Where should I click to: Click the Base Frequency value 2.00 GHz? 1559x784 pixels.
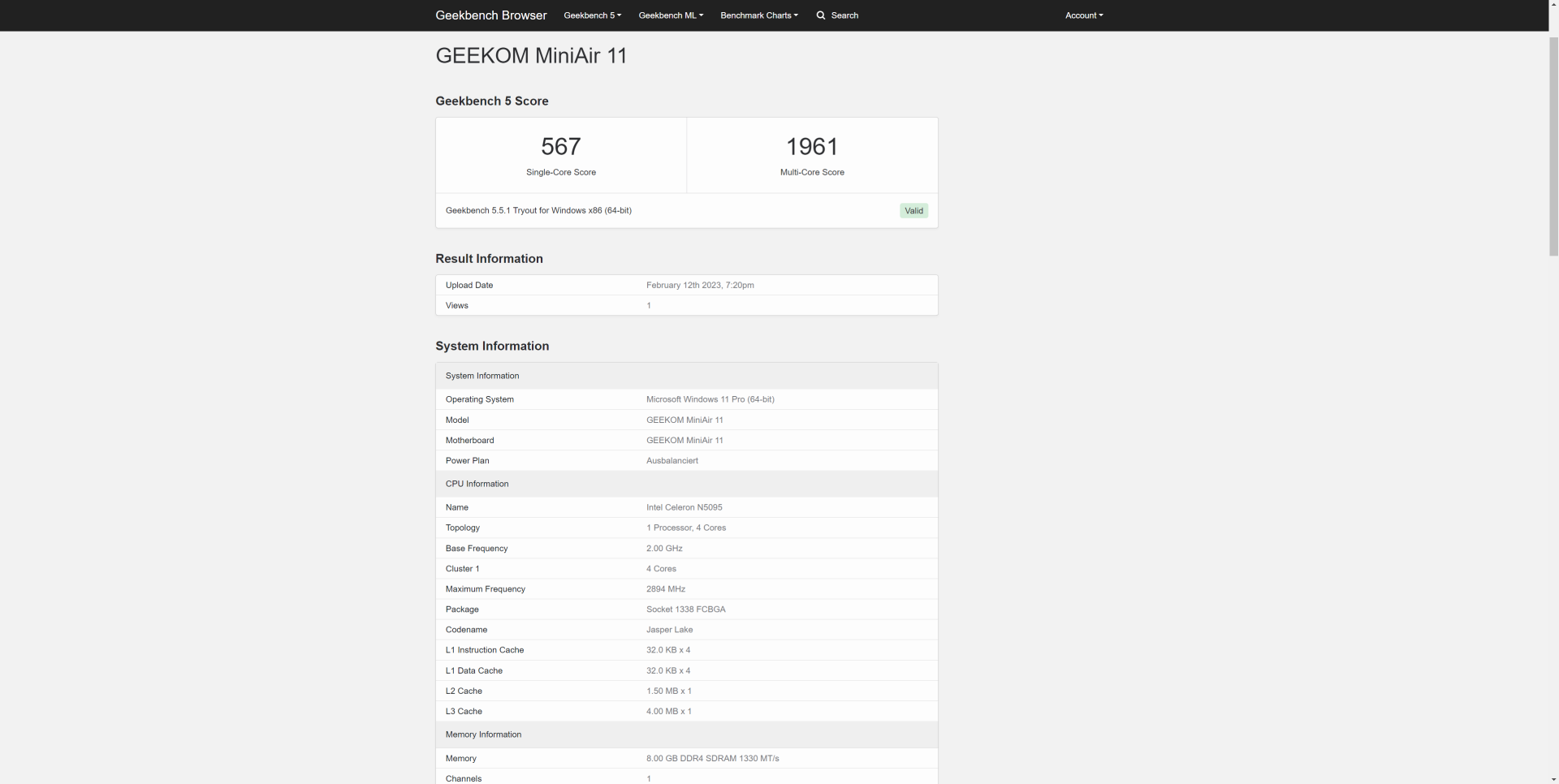664,549
